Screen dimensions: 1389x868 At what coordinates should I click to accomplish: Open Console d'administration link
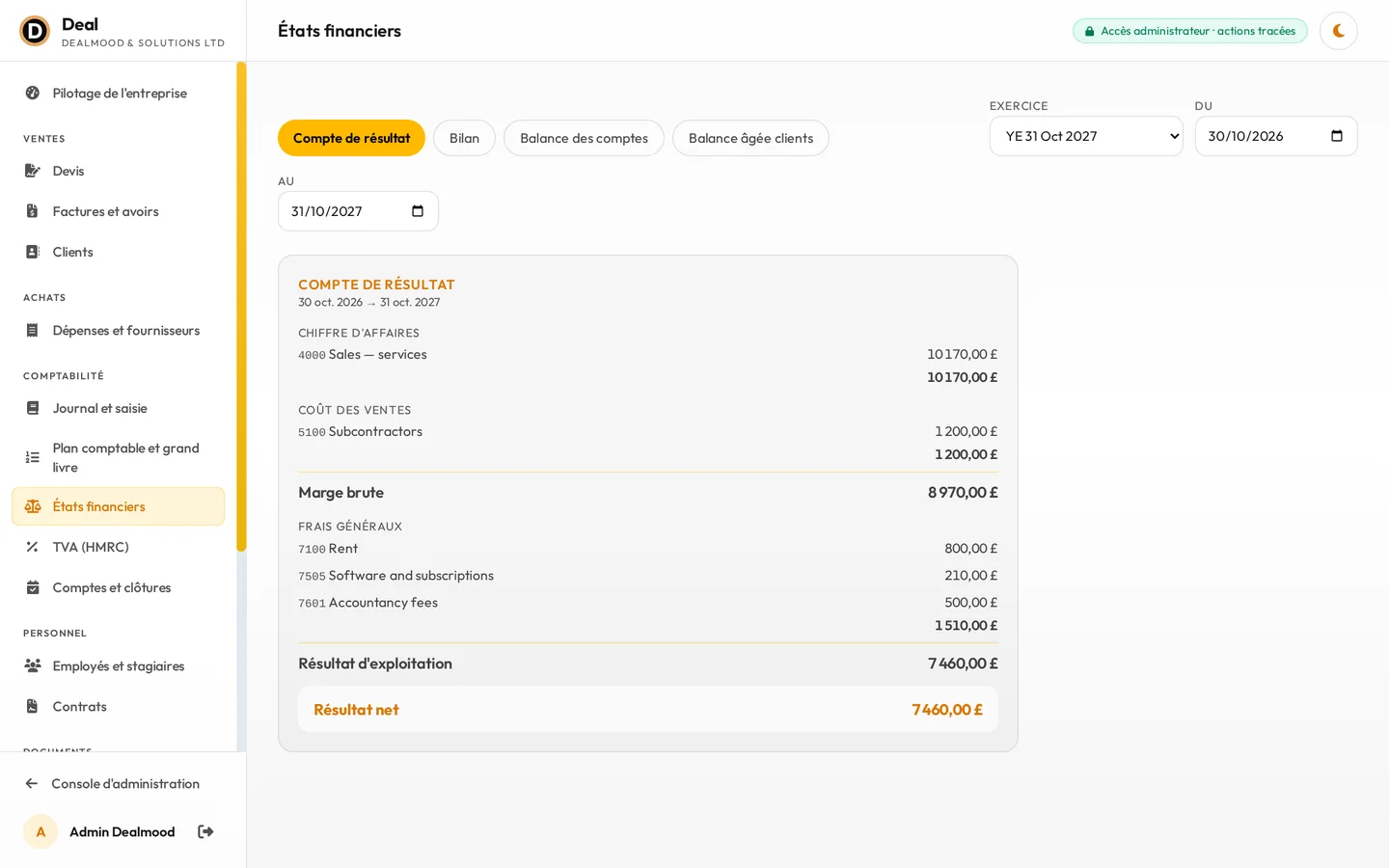pos(125,784)
